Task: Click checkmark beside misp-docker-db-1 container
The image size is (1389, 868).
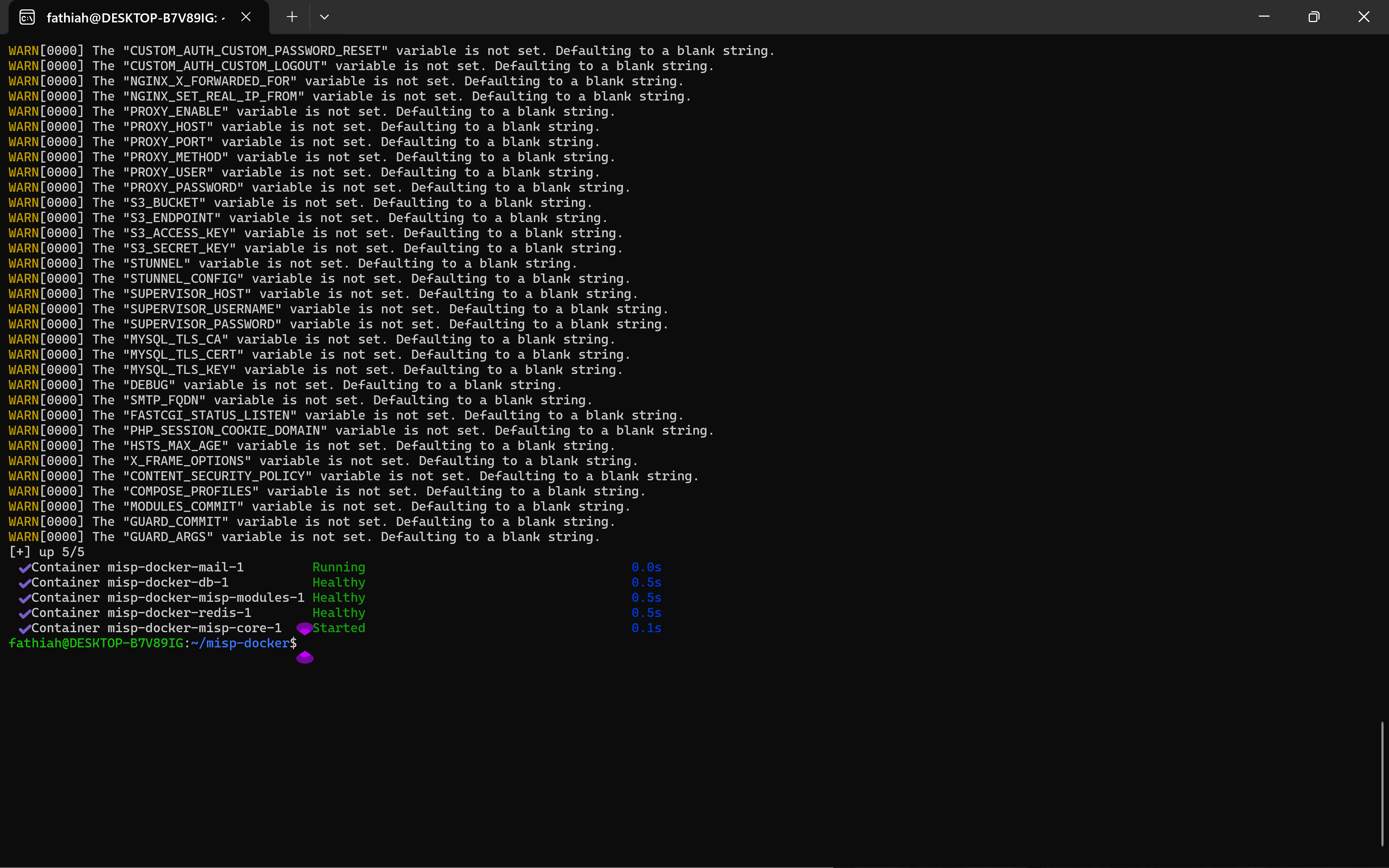Action: pos(25,583)
